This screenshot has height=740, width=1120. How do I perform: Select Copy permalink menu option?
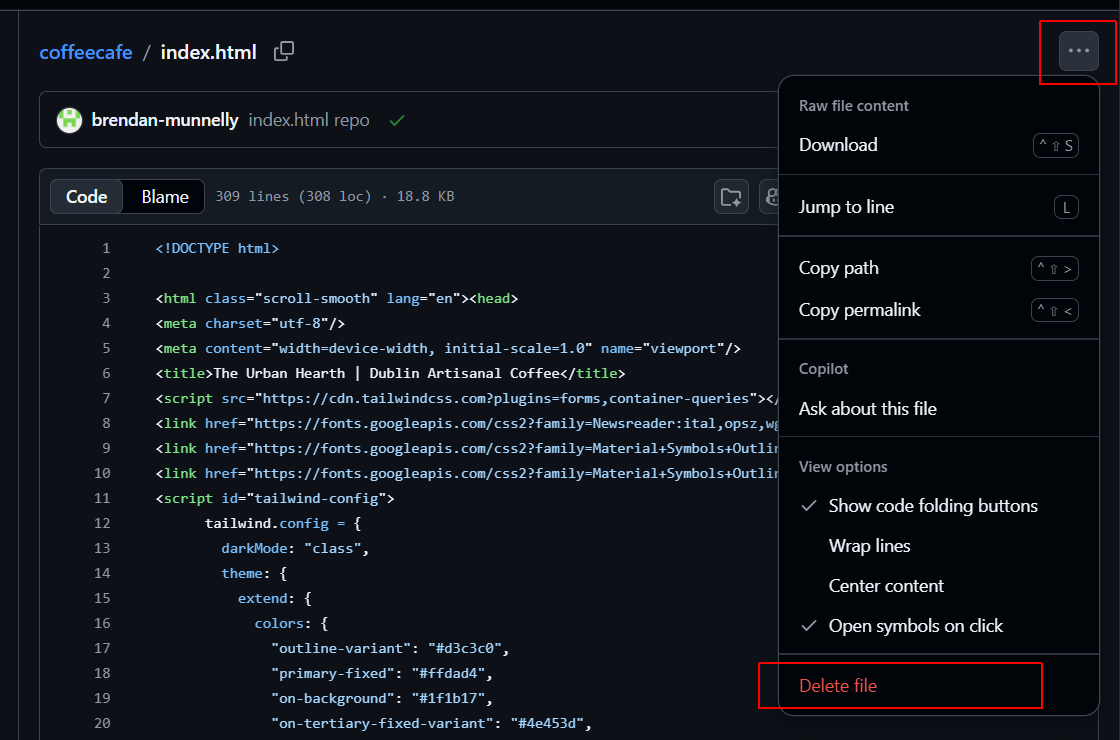coord(939,310)
